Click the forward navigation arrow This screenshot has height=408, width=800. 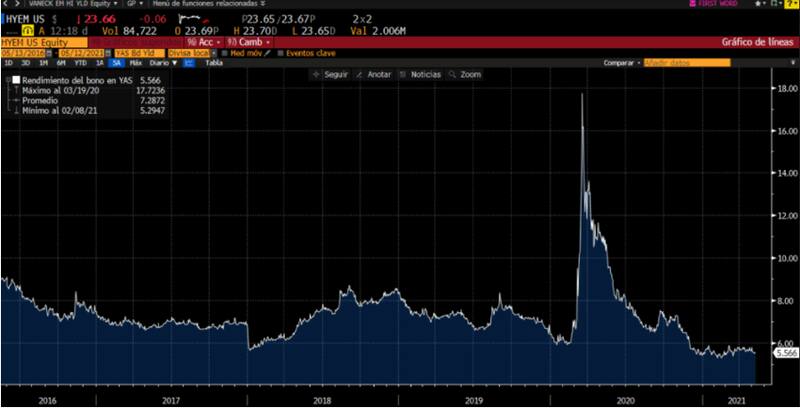[x=16, y=4]
